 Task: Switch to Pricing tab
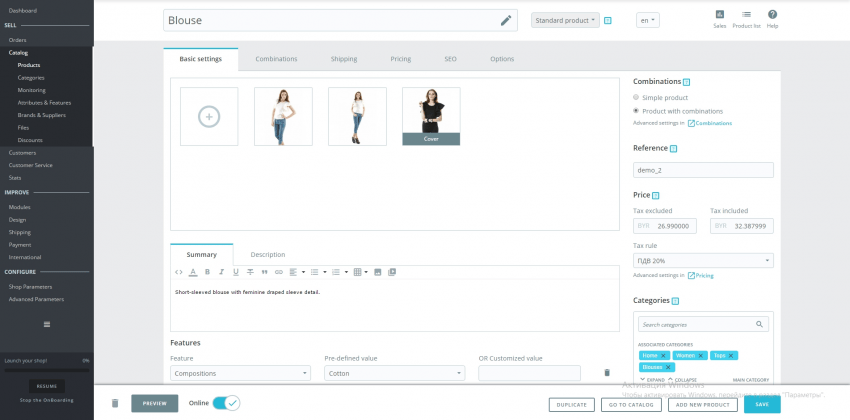coord(401,59)
